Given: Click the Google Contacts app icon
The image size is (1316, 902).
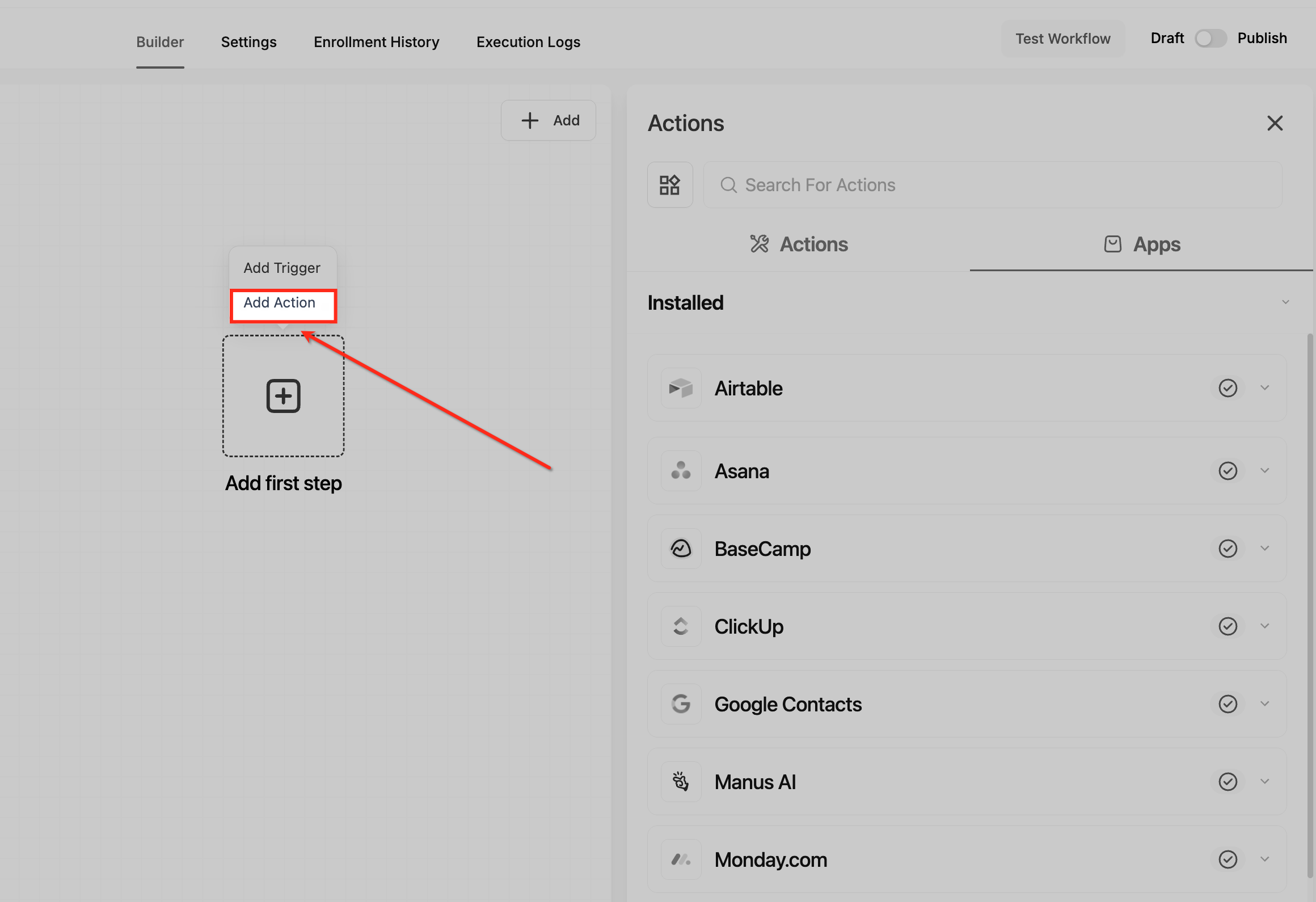Looking at the screenshot, I should coord(681,704).
